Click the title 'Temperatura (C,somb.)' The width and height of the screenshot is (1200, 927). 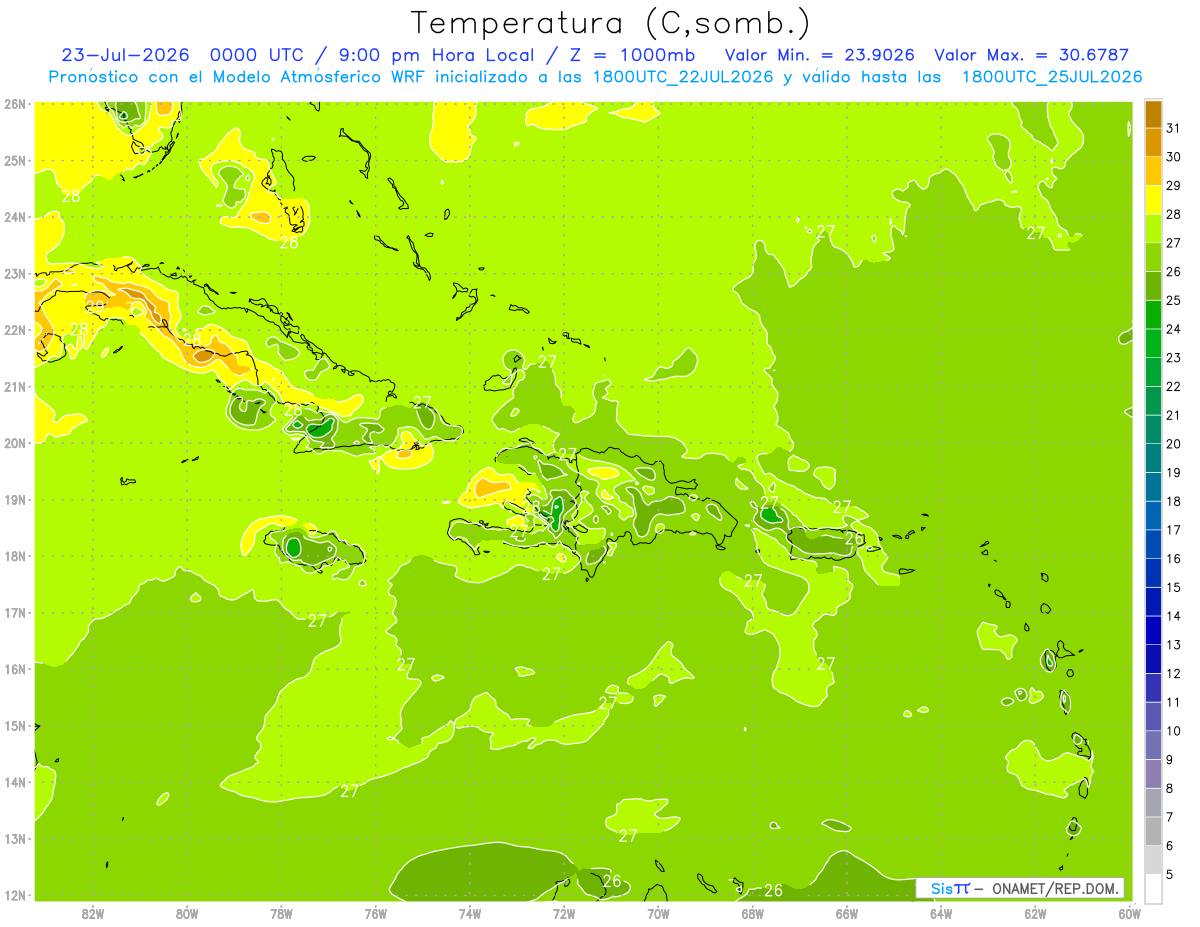(x=611, y=22)
